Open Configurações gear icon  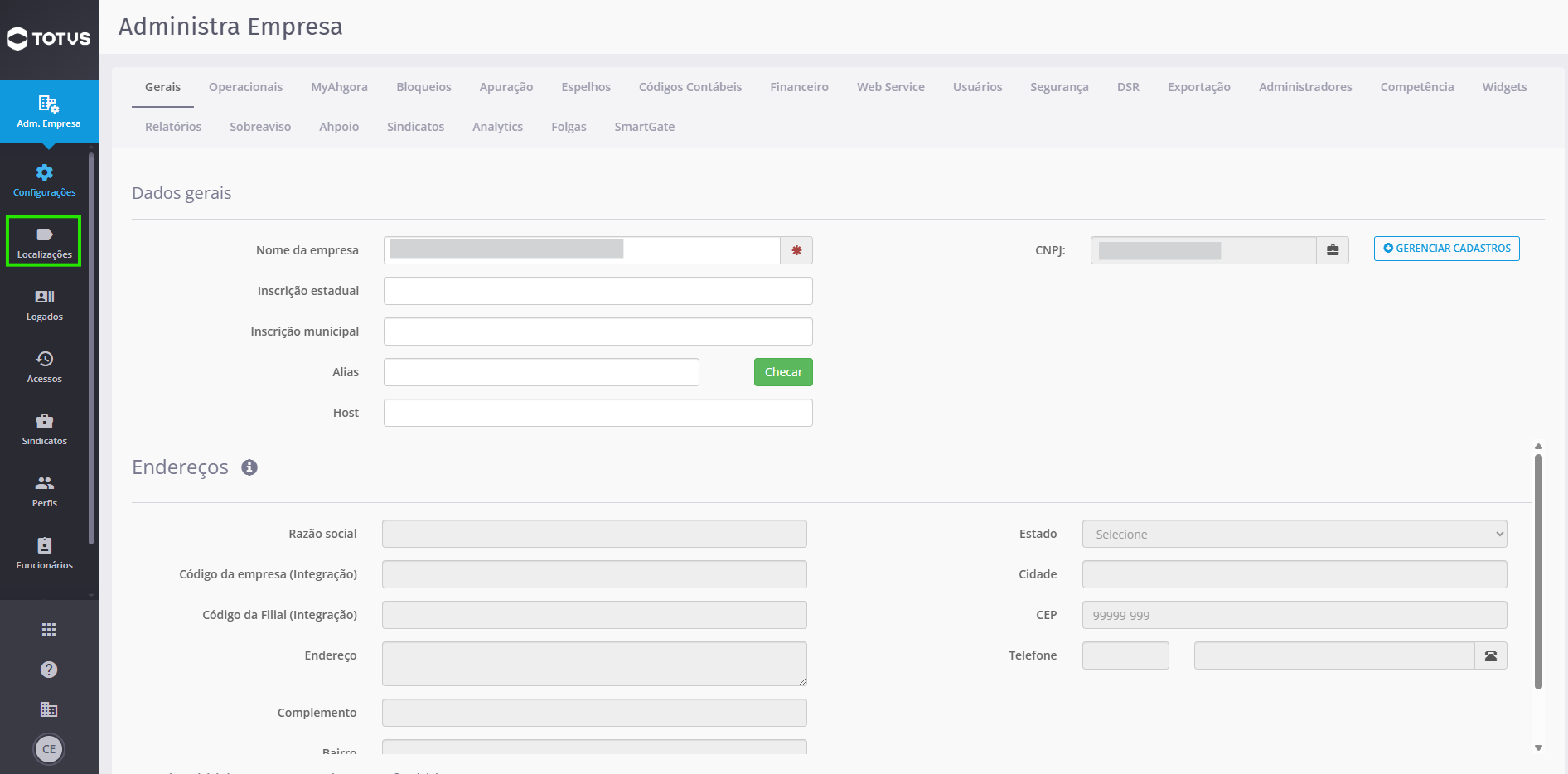(x=45, y=172)
